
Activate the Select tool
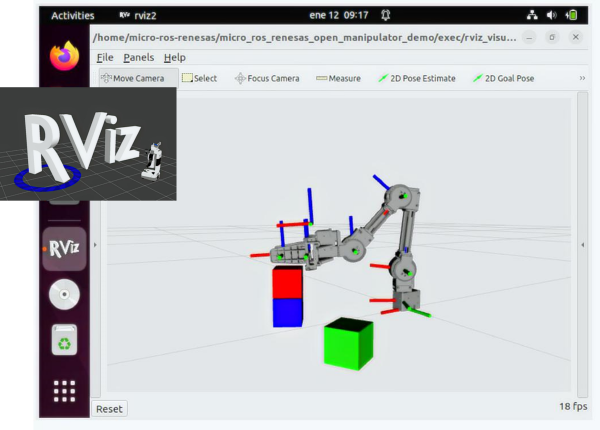[199, 78]
